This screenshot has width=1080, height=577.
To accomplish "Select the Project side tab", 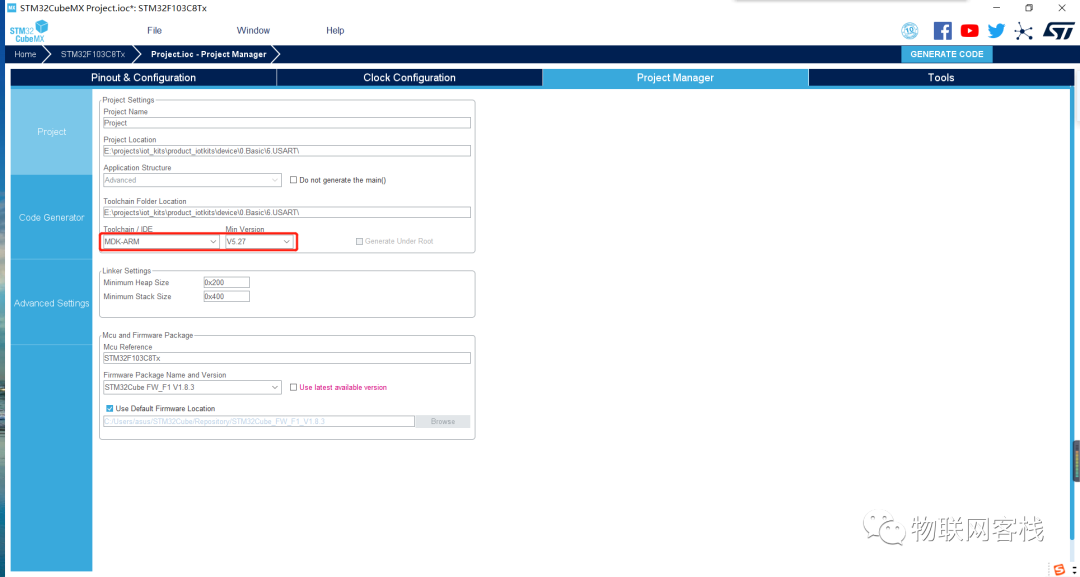I will [x=52, y=132].
